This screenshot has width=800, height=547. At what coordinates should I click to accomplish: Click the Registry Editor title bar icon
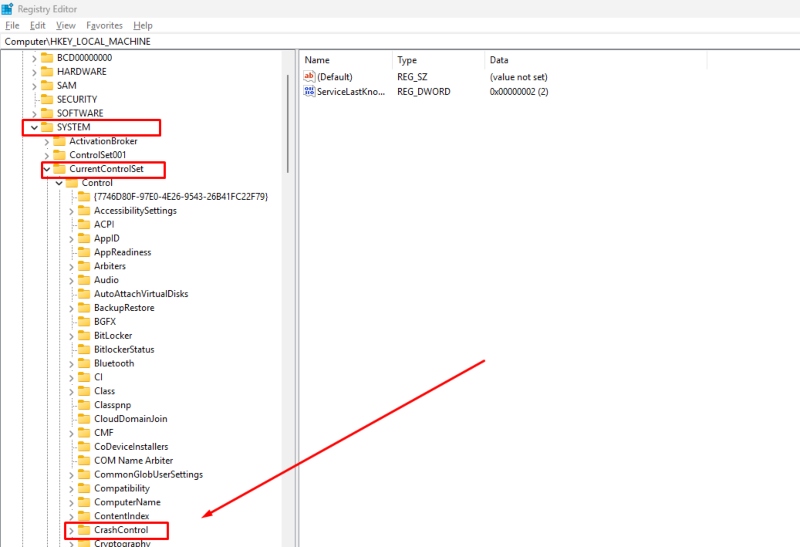tap(7, 9)
